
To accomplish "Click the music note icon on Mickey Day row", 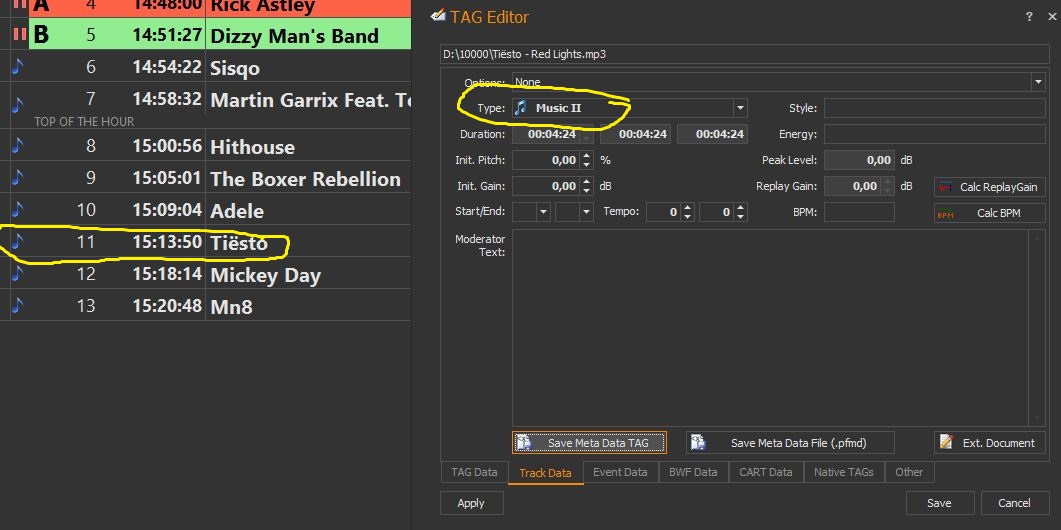I will tap(17, 274).
